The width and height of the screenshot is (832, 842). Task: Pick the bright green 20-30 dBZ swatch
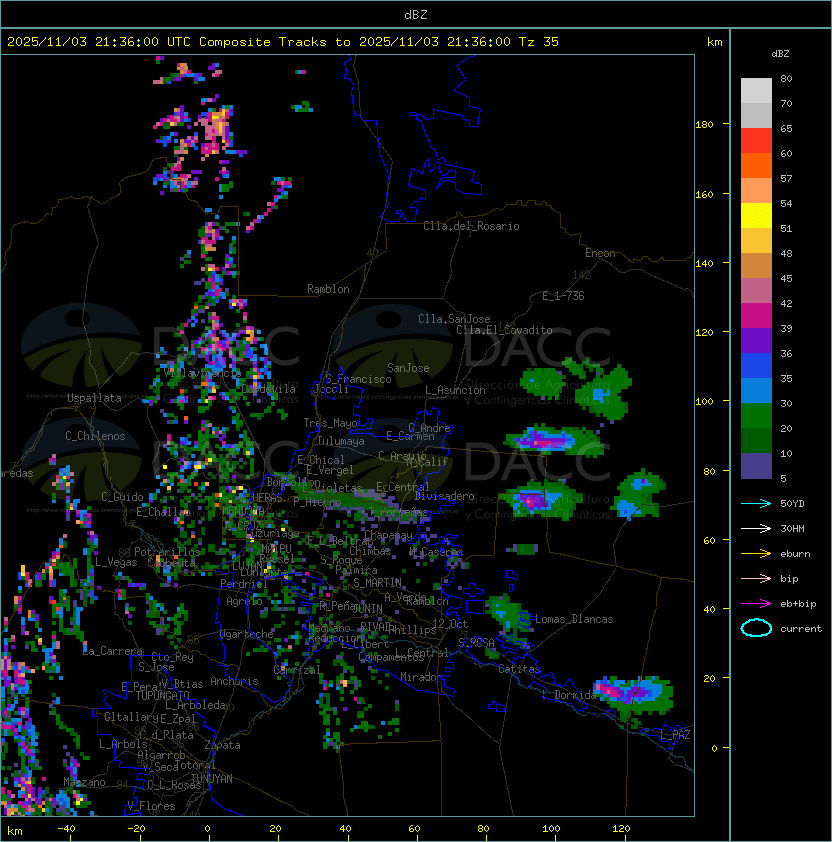(756, 416)
